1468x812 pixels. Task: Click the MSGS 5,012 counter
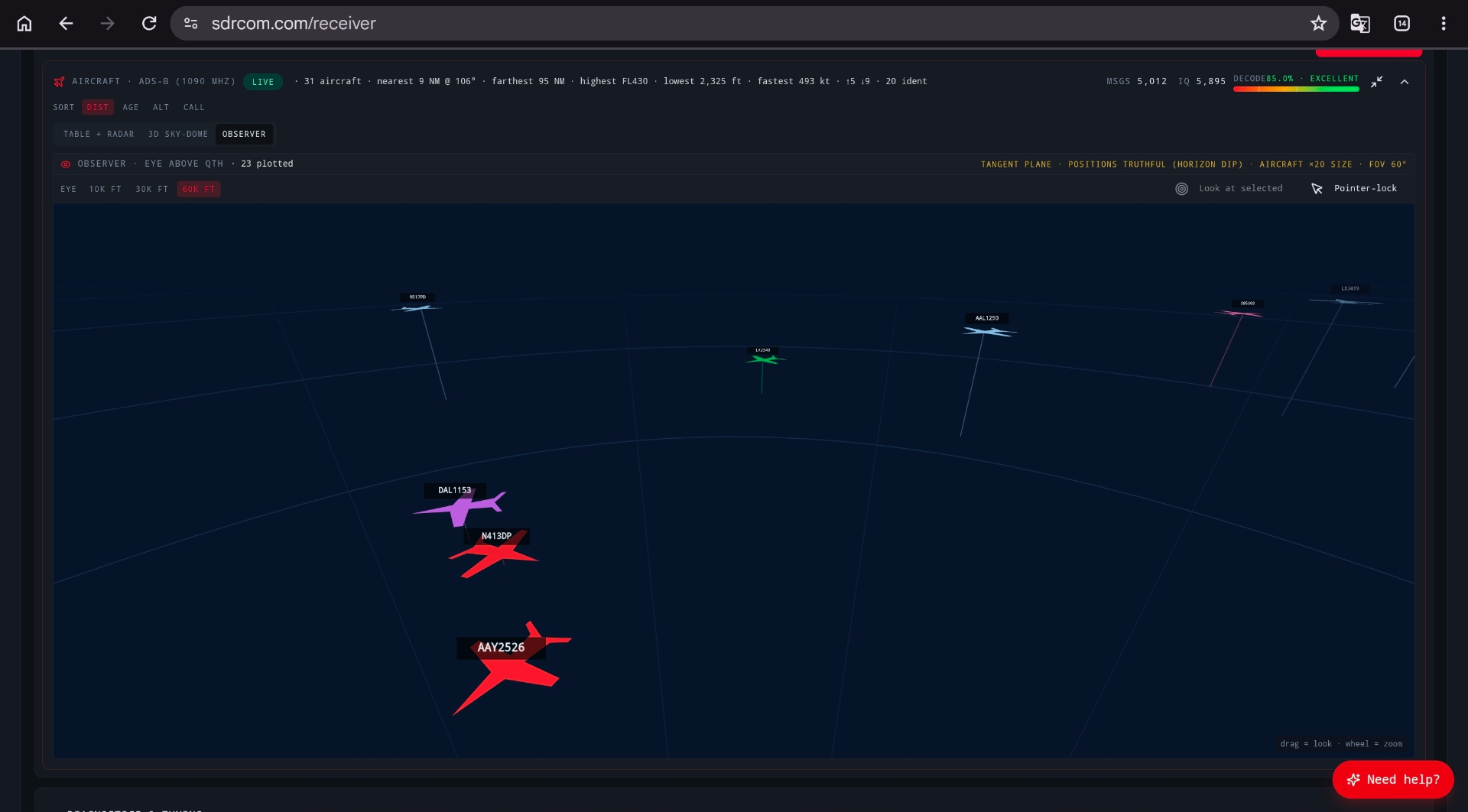(1137, 81)
